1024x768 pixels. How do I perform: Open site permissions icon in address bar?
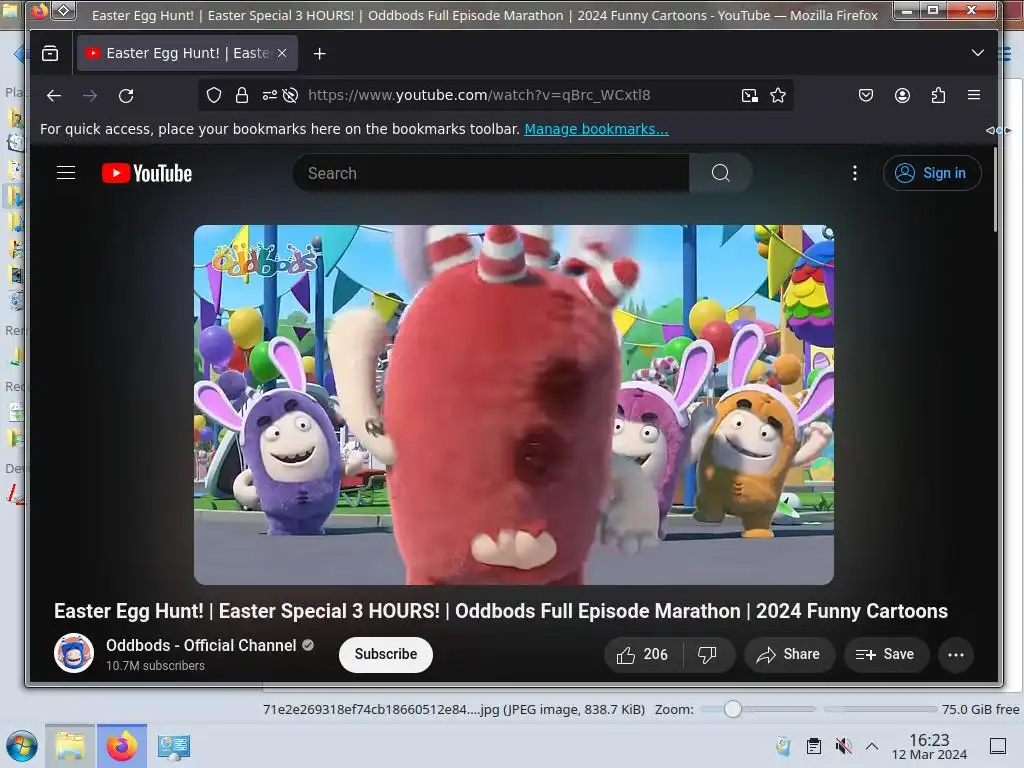point(269,95)
